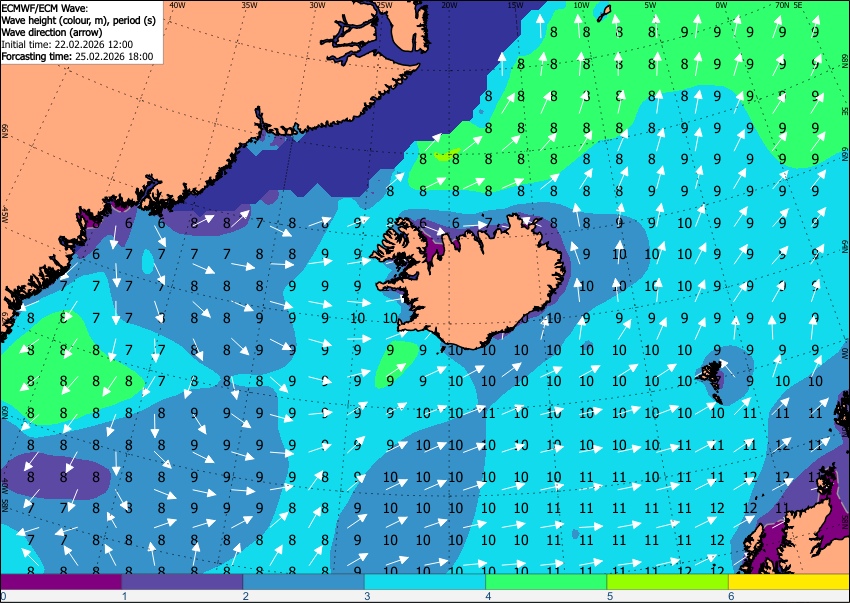Click the "20W" longitude label at top

(x=449, y=5)
